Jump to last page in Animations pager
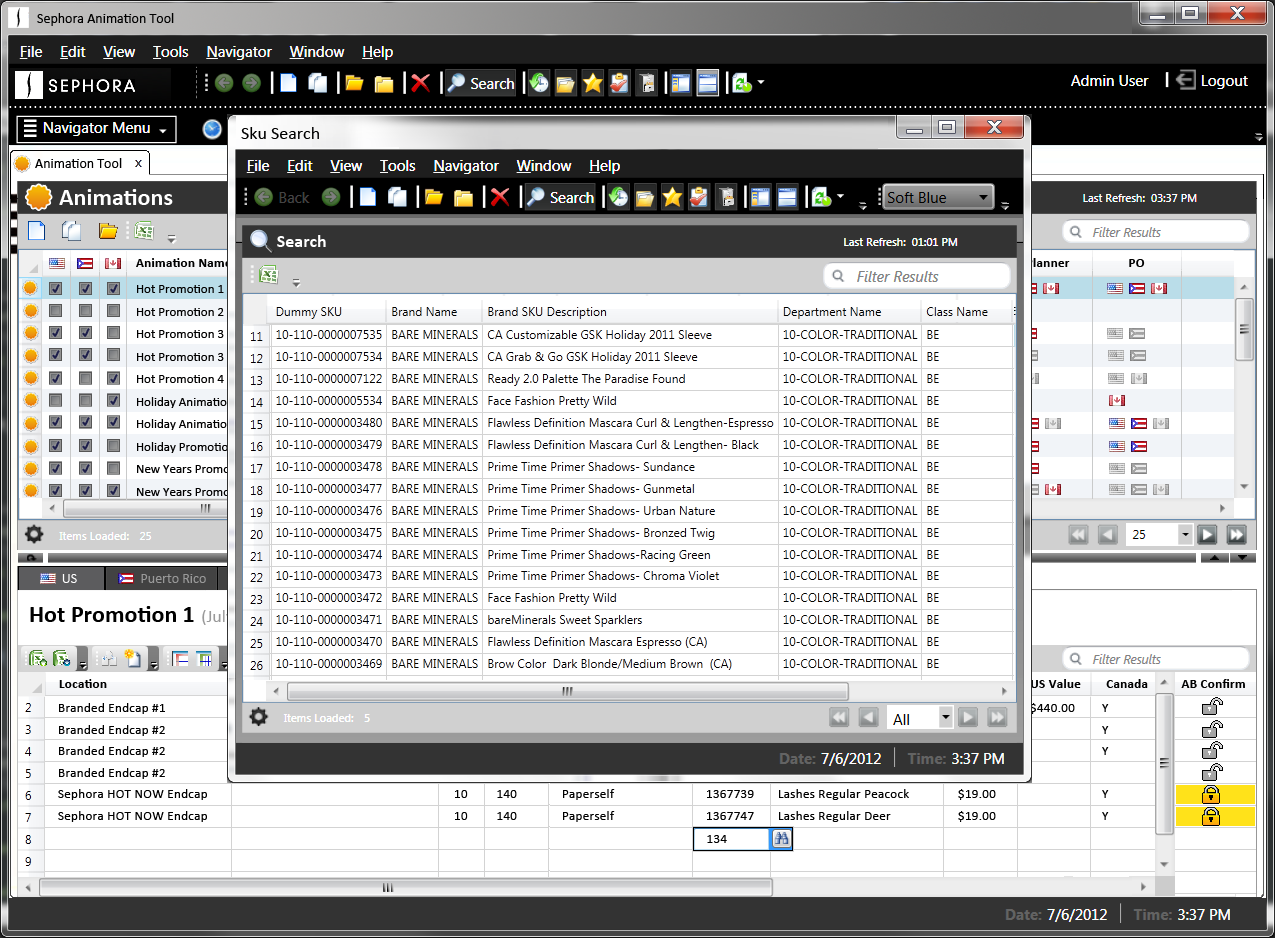Screen dimensions: 1275x938 tap(1237, 535)
